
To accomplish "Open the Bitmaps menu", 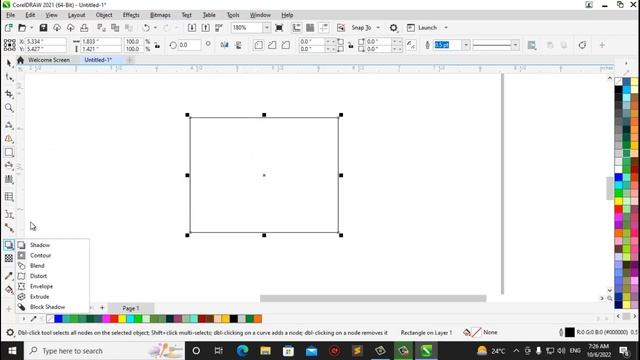I will point(160,15).
